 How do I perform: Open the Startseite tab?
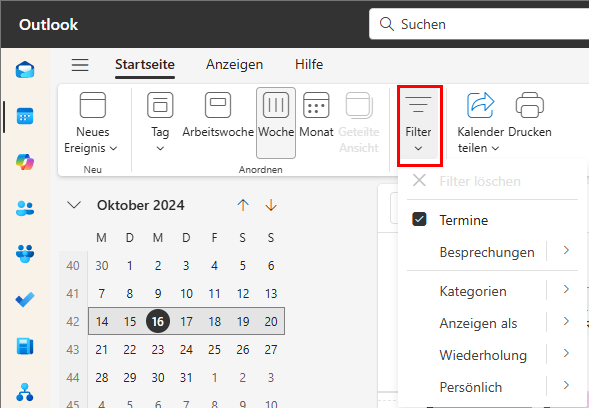(145, 65)
